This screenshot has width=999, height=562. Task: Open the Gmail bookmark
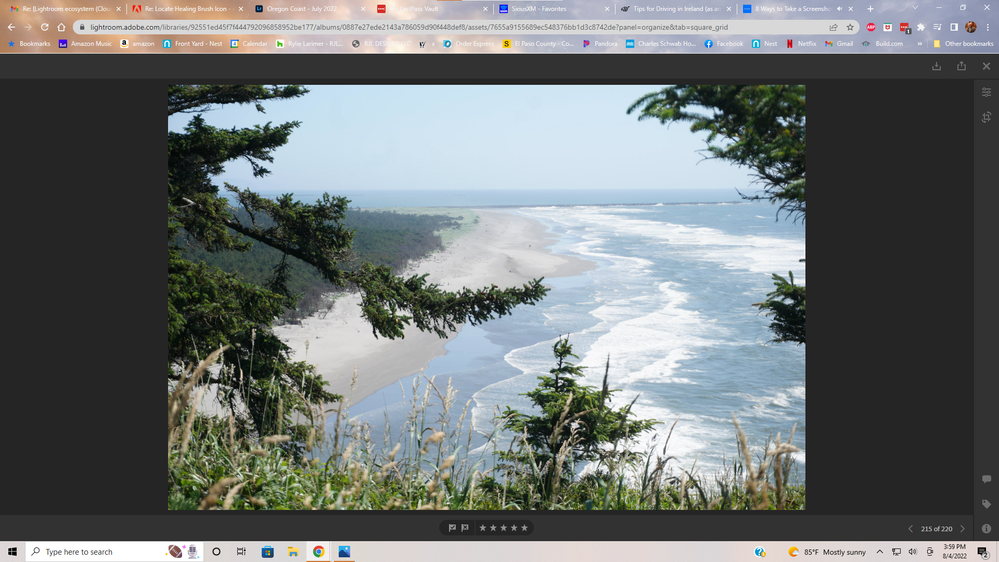click(x=838, y=44)
